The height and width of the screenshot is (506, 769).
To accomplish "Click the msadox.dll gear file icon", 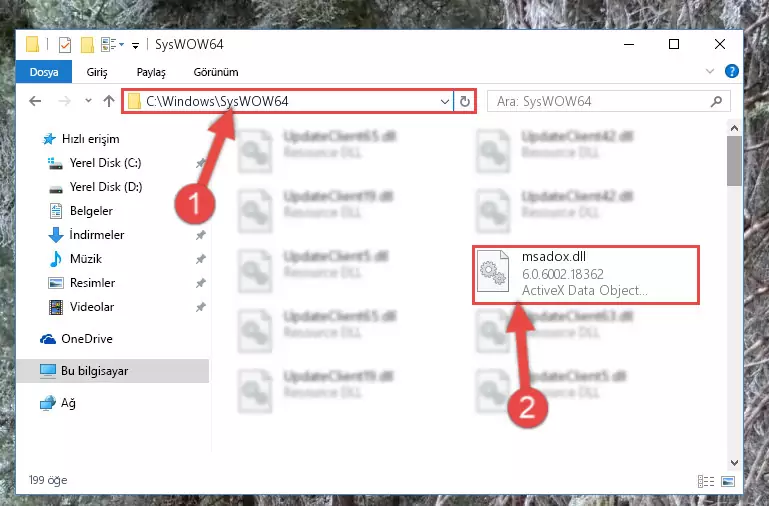I will pos(493,271).
